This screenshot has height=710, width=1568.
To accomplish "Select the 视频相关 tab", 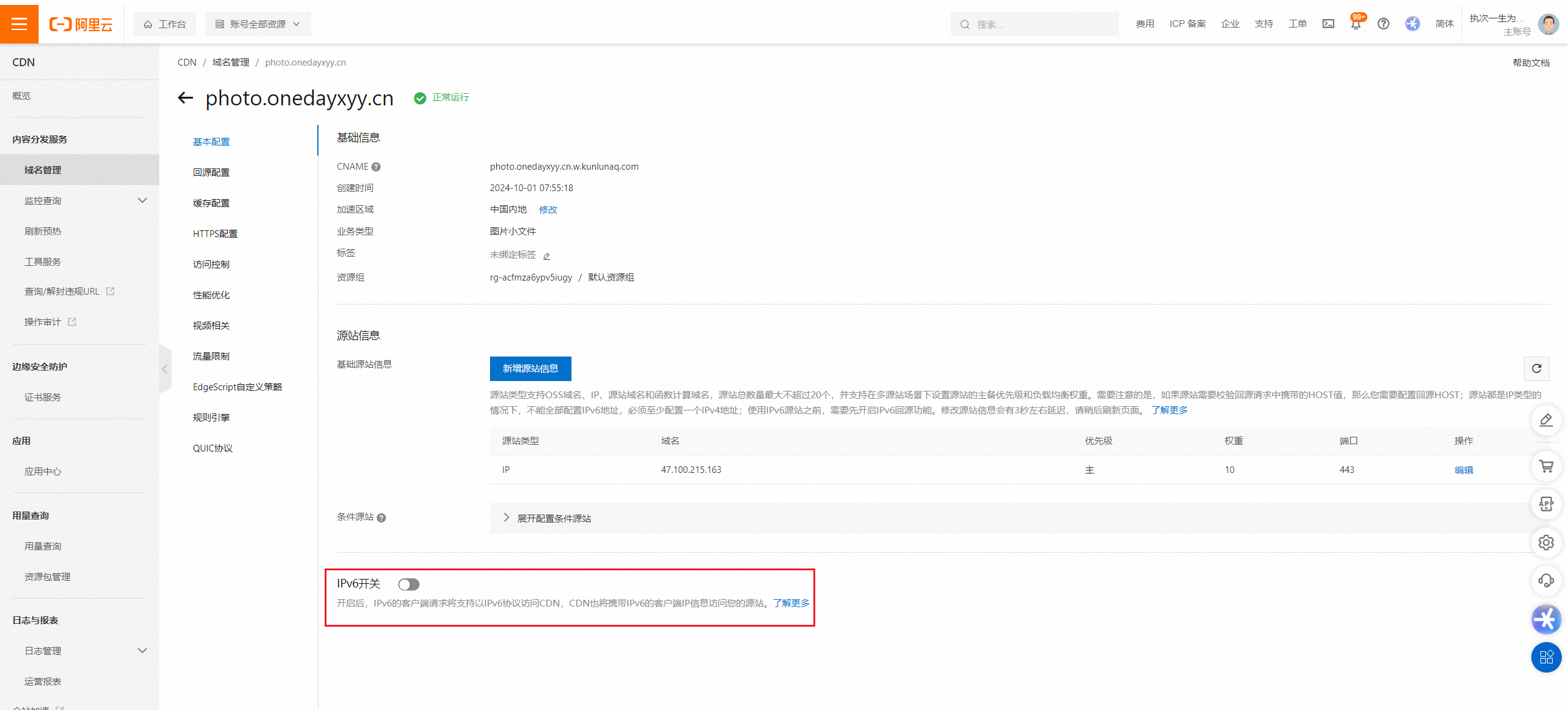I will click(x=211, y=325).
